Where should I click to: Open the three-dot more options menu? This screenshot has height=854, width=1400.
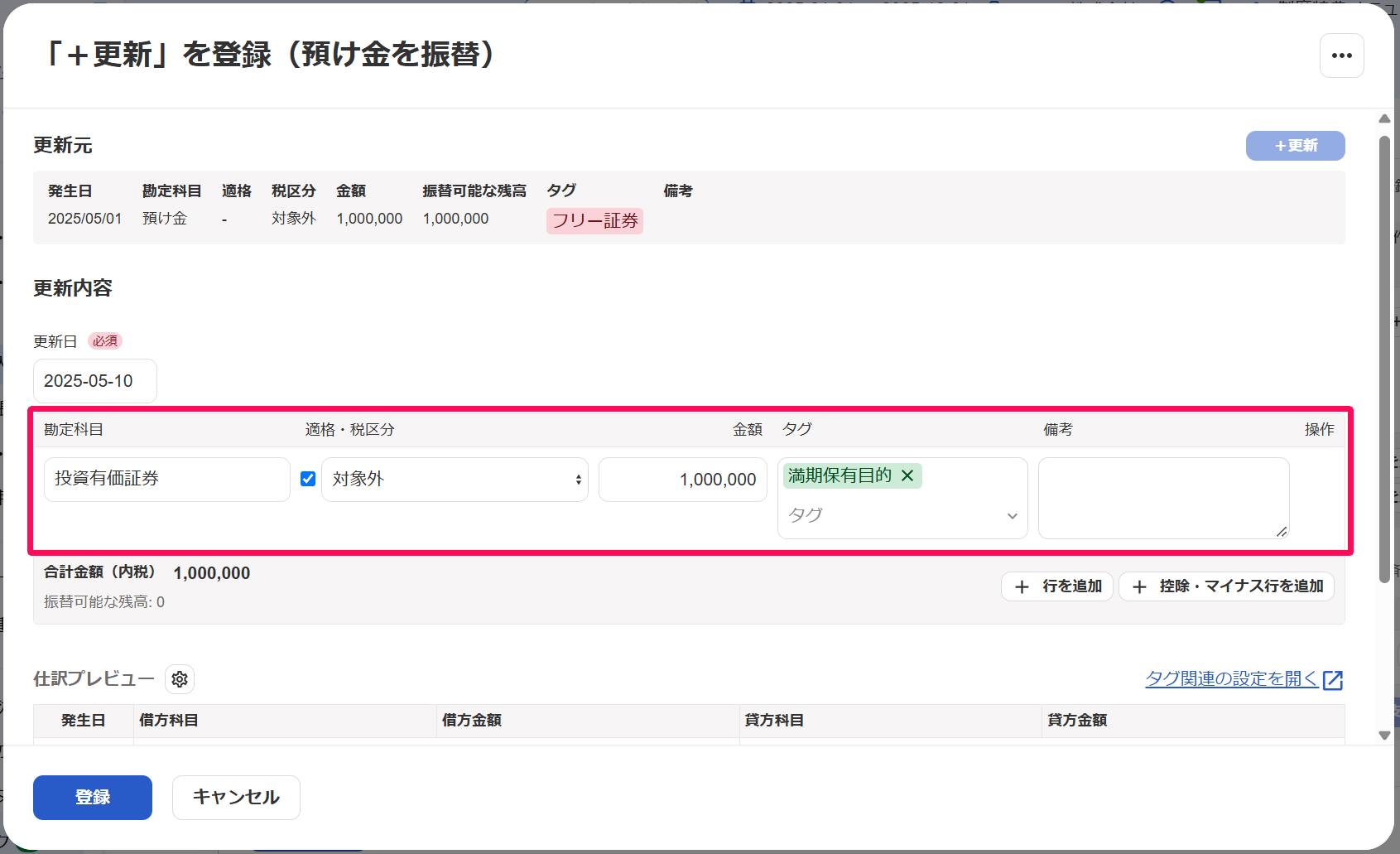[1341, 55]
